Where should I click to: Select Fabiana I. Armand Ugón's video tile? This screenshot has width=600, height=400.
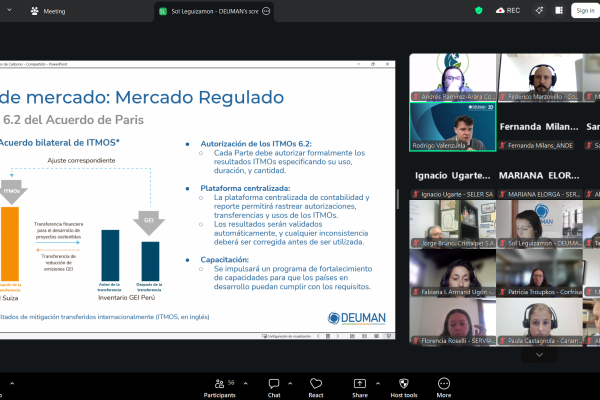point(453,273)
